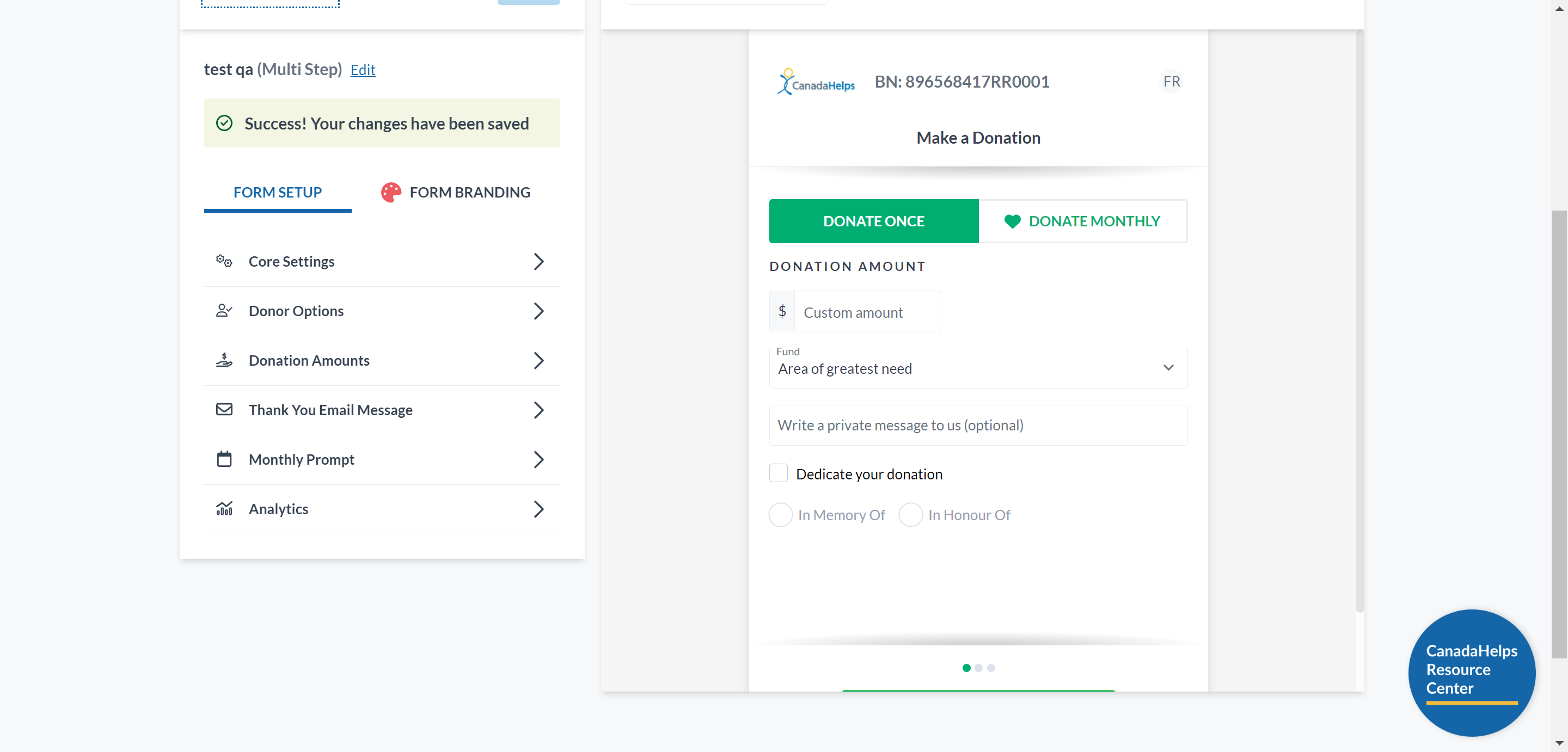Check the Dedicate your donation checkbox
Screen dimensions: 1568x752
(x=778, y=473)
